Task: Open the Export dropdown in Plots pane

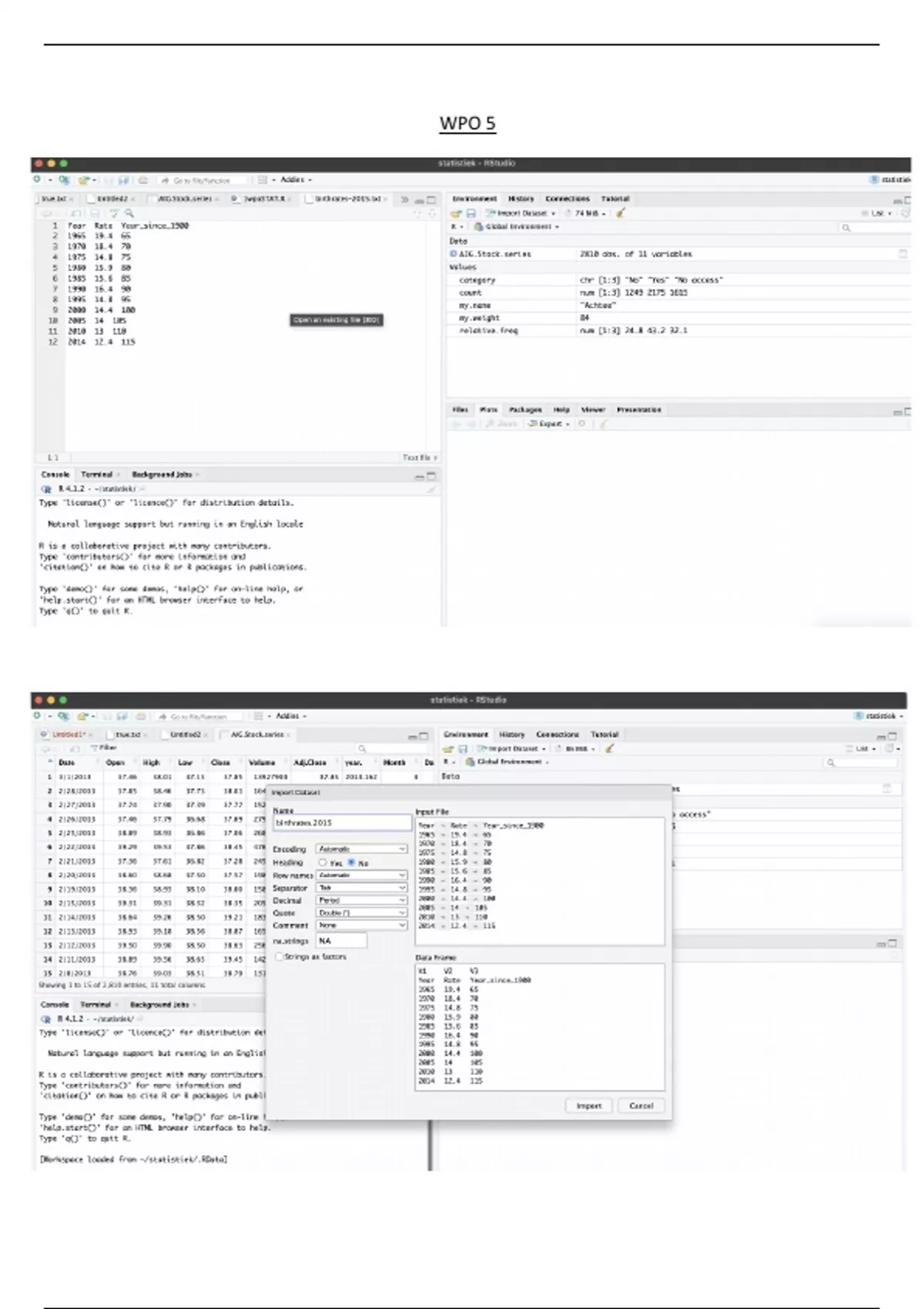Action: click(x=549, y=423)
